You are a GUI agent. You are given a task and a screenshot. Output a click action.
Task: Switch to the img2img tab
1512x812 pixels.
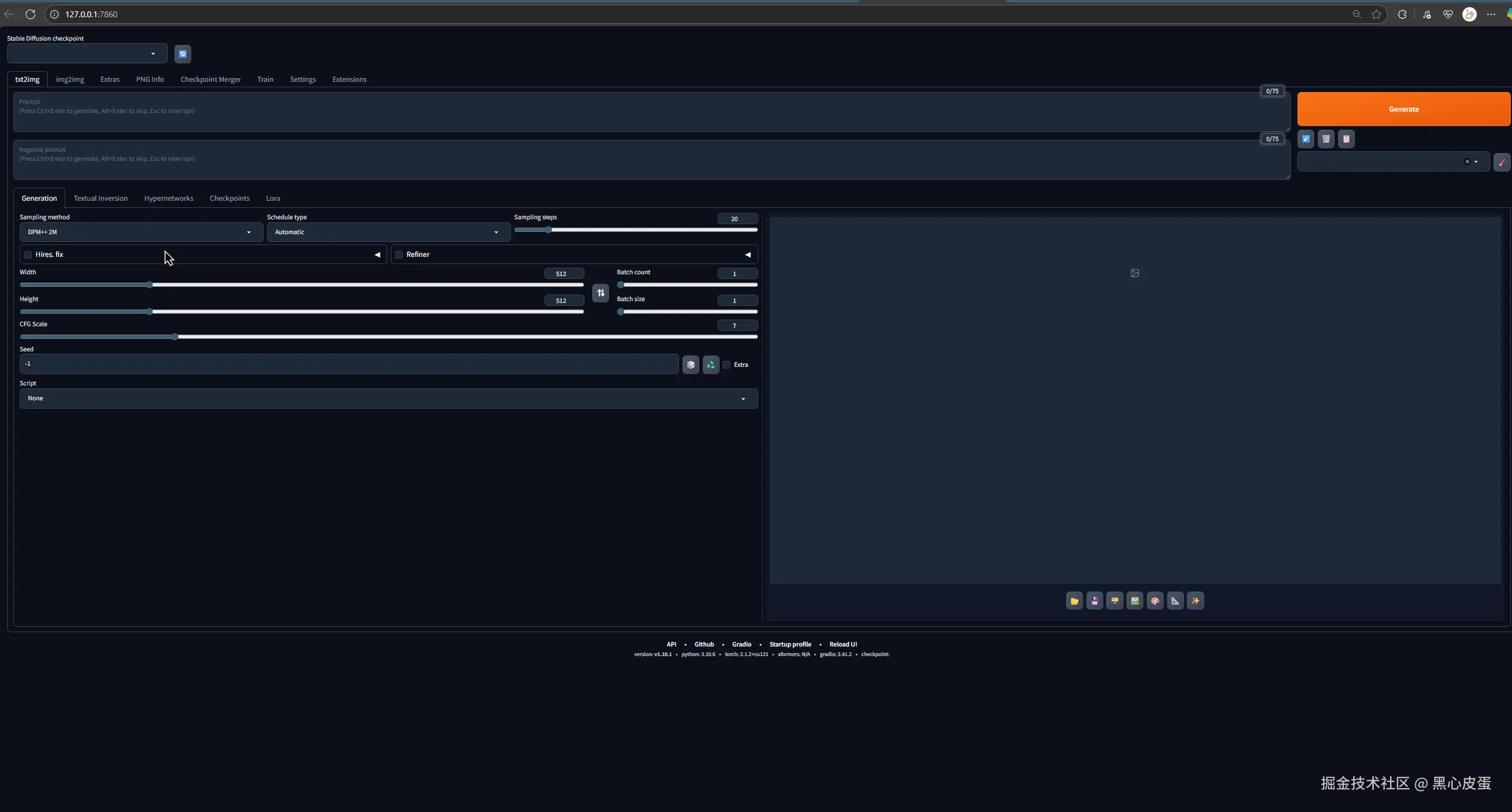pyautogui.click(x=70, y=79)
